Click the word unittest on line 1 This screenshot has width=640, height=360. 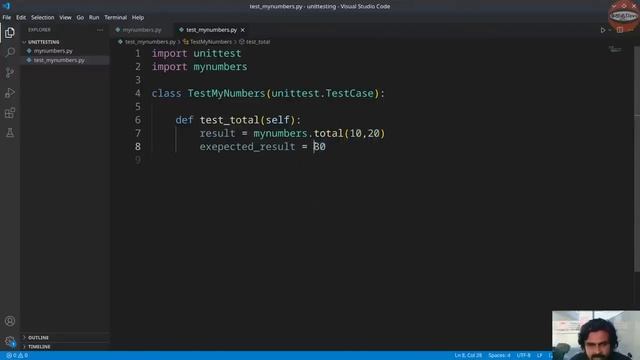click(x=217, y=53)
